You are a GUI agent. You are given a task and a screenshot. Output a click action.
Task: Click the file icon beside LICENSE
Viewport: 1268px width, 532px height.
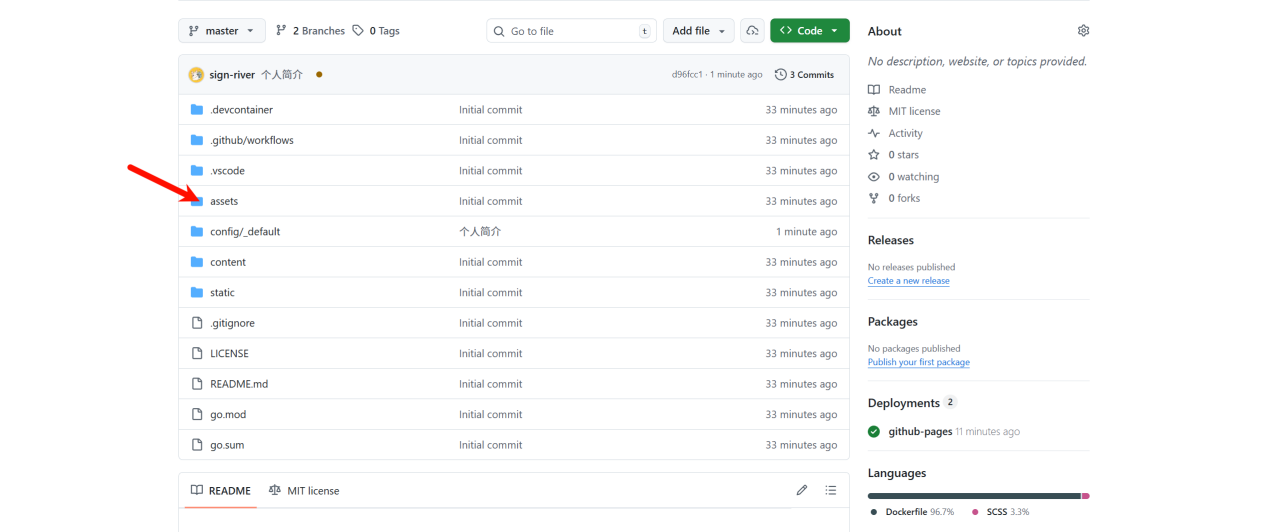coord(197,354)
